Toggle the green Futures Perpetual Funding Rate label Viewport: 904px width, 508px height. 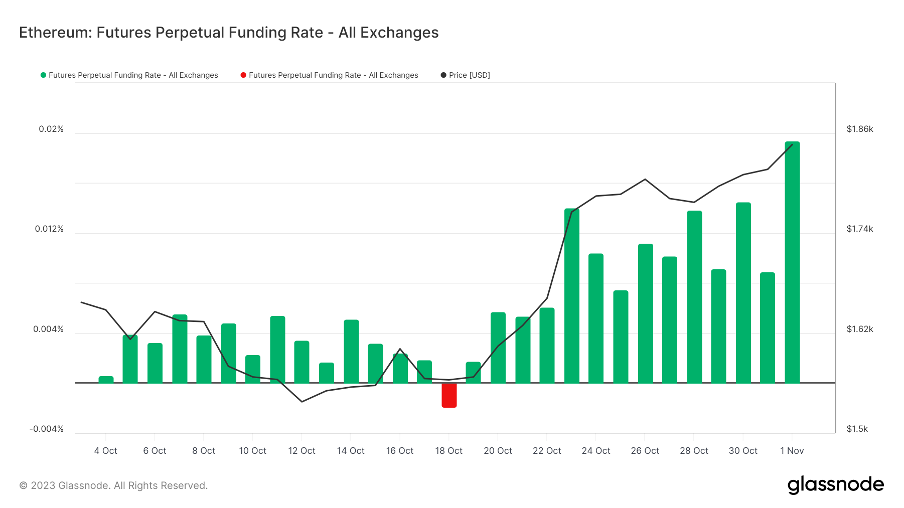pyautogui.click(x=133, y=75)
